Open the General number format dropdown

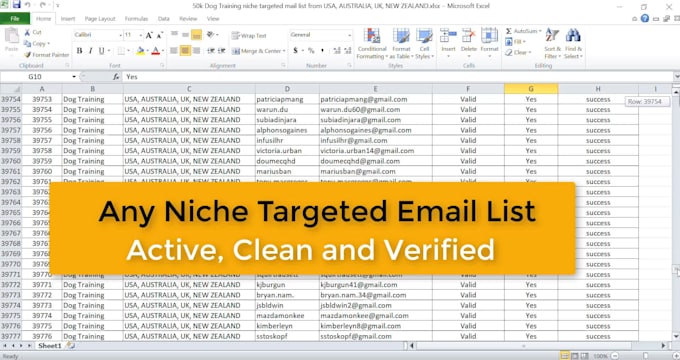point(349,35)
